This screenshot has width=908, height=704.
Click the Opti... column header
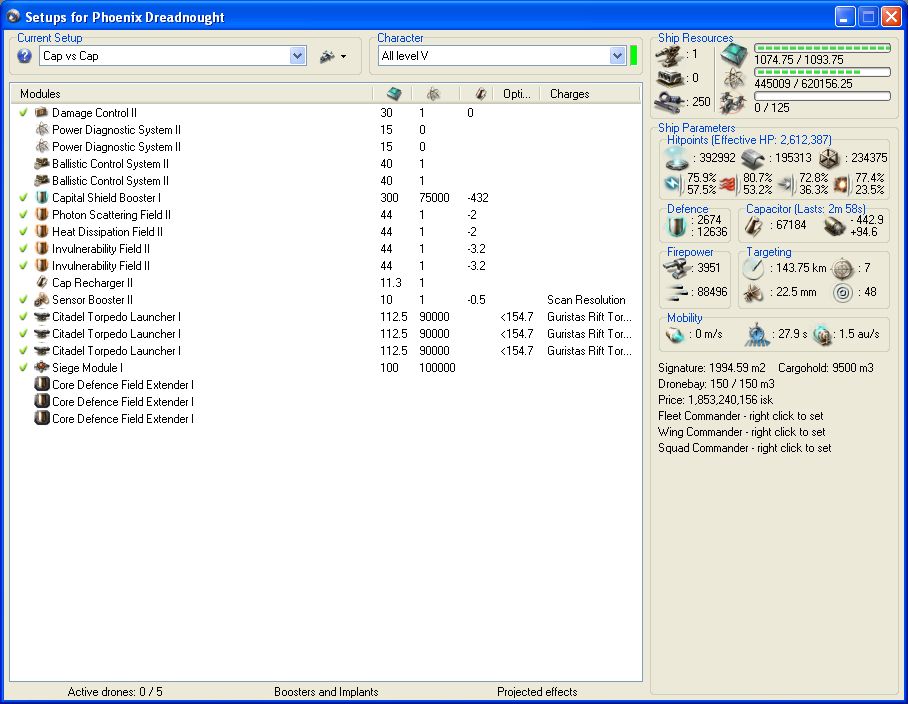[517, 94]
